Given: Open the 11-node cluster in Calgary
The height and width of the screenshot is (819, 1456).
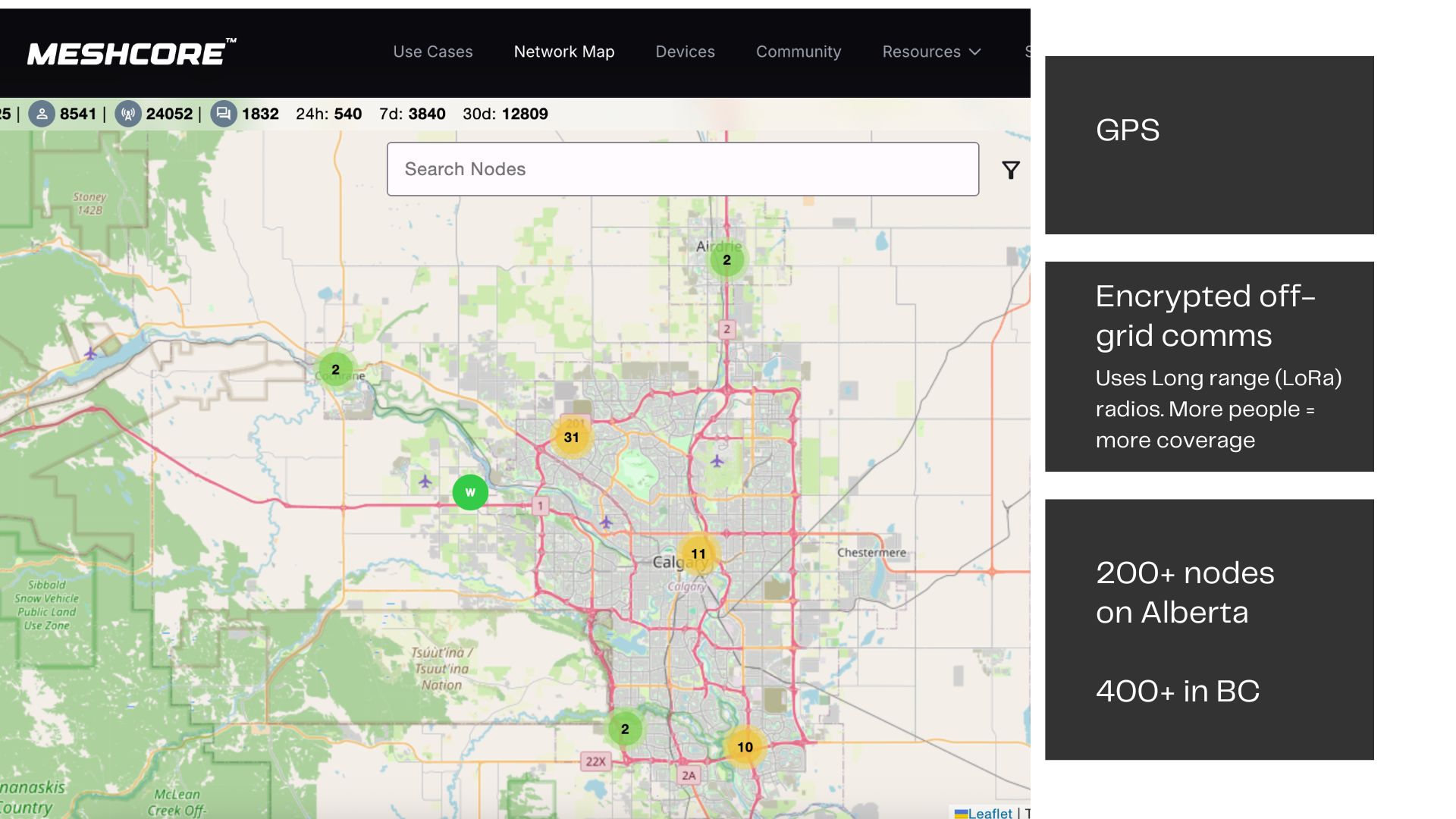Looking at the screenshot, I should click(698, 554).
